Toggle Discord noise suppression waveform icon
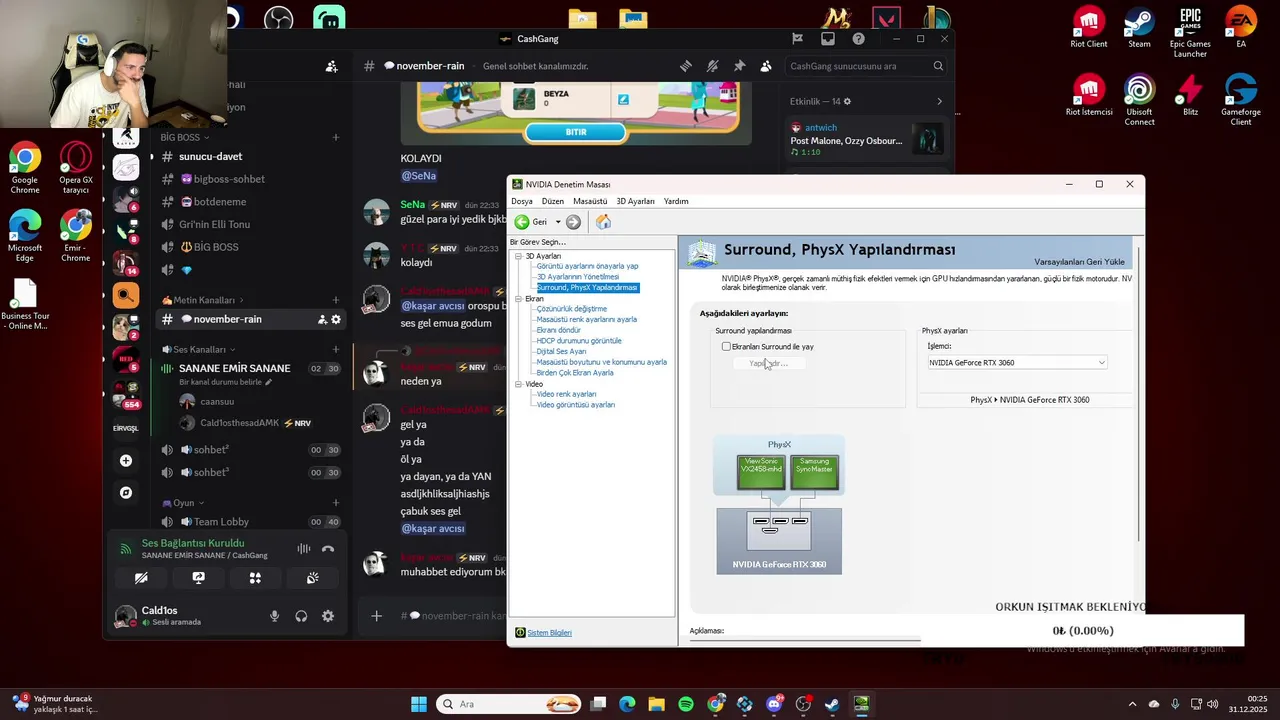The image size is (1280, 720). click(x=303, y=549)
